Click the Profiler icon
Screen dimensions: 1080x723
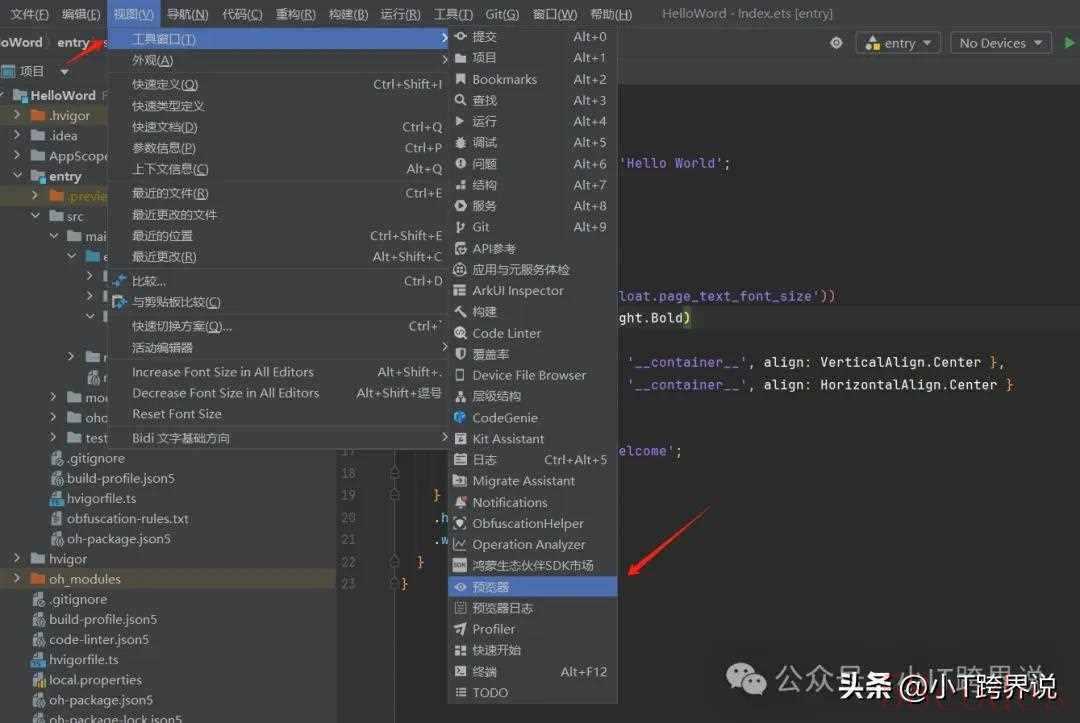tap(461, 629)
